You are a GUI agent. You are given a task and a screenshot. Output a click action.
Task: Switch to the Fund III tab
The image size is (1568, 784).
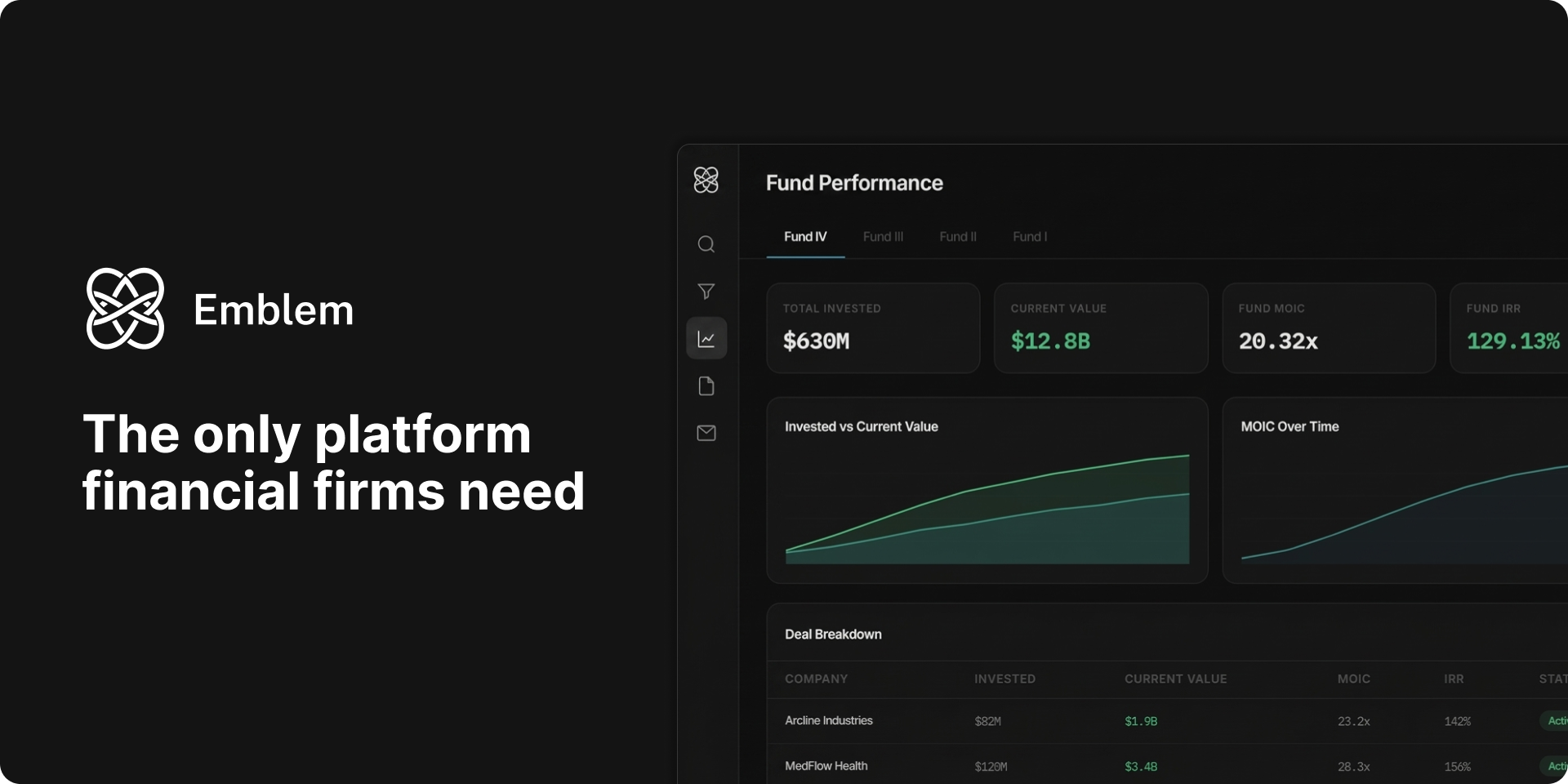(x=883, y=237)
